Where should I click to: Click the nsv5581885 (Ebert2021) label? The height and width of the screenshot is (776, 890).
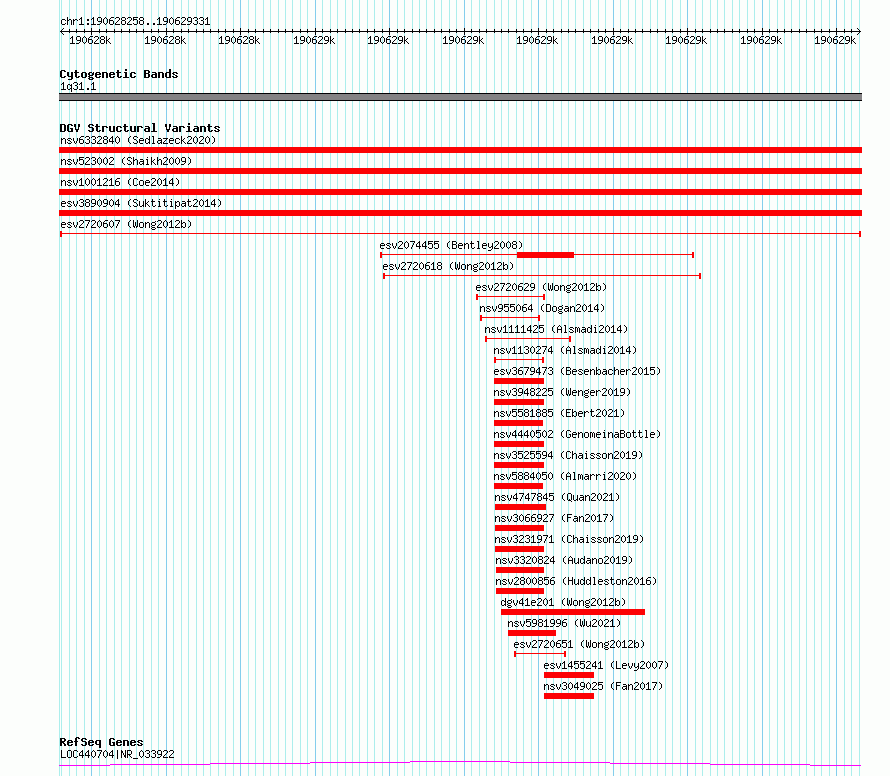point(559,413)
